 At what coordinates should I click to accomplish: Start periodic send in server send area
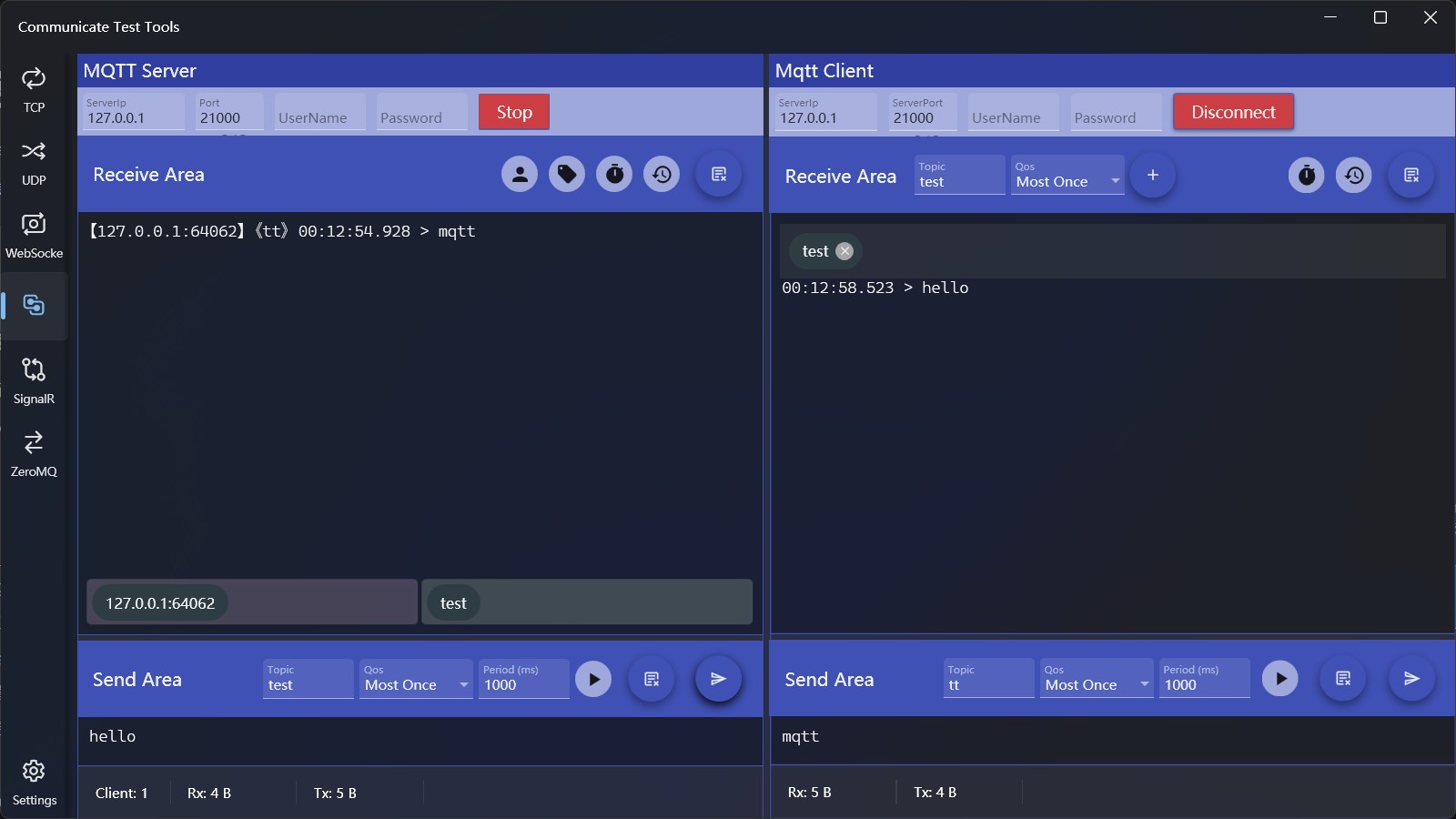(593, 679)
